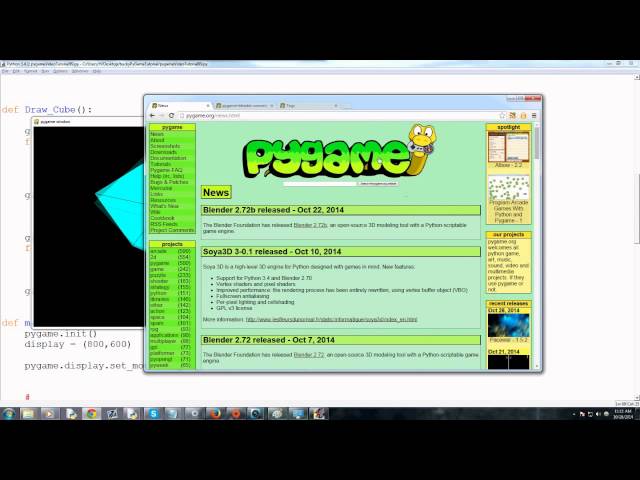640x480 pixels.
Task: Open the Albow spotlight thumbnail
Action: (509, 147)
